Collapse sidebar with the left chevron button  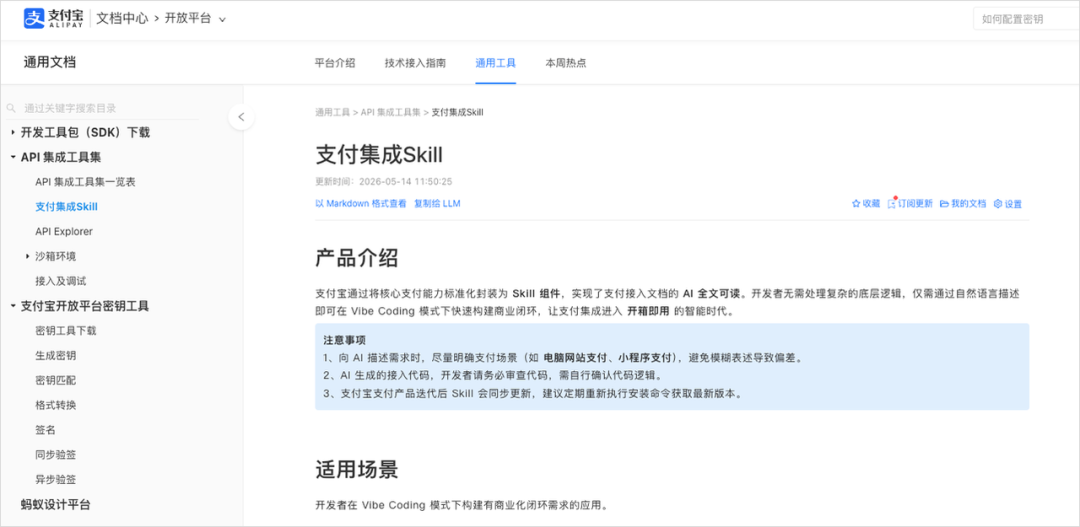(241, 117)
